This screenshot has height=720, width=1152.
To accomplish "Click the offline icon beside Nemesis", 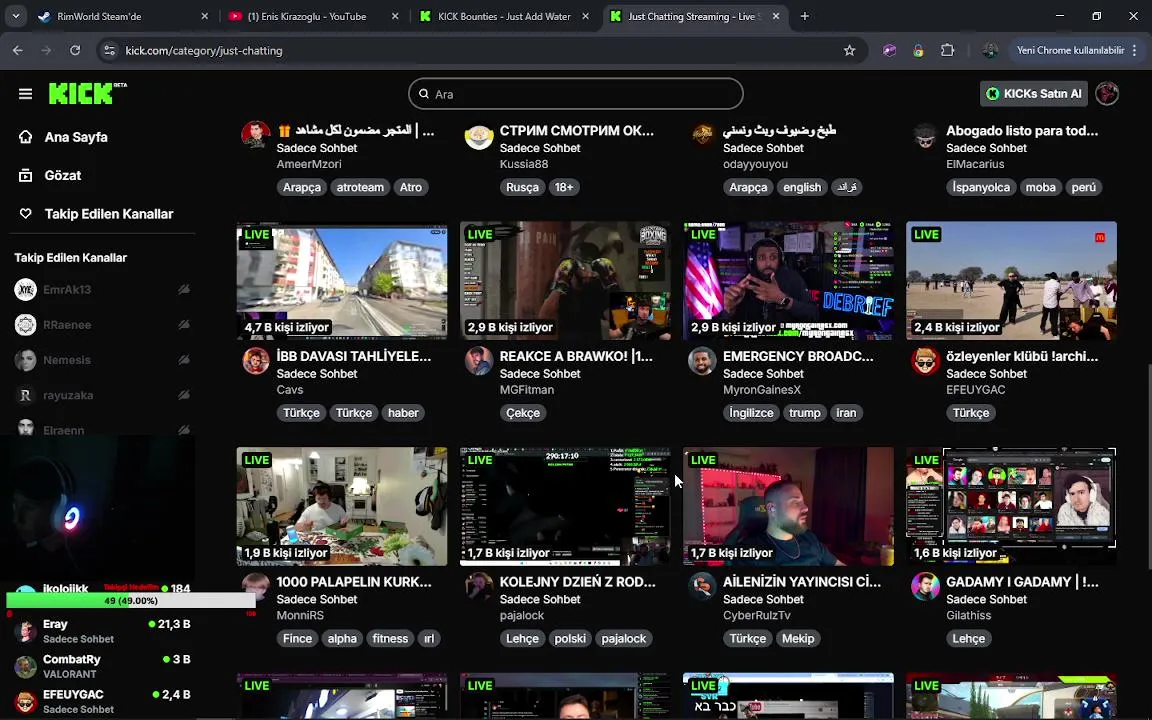I will pyautogui.click(x=184, y=360).
